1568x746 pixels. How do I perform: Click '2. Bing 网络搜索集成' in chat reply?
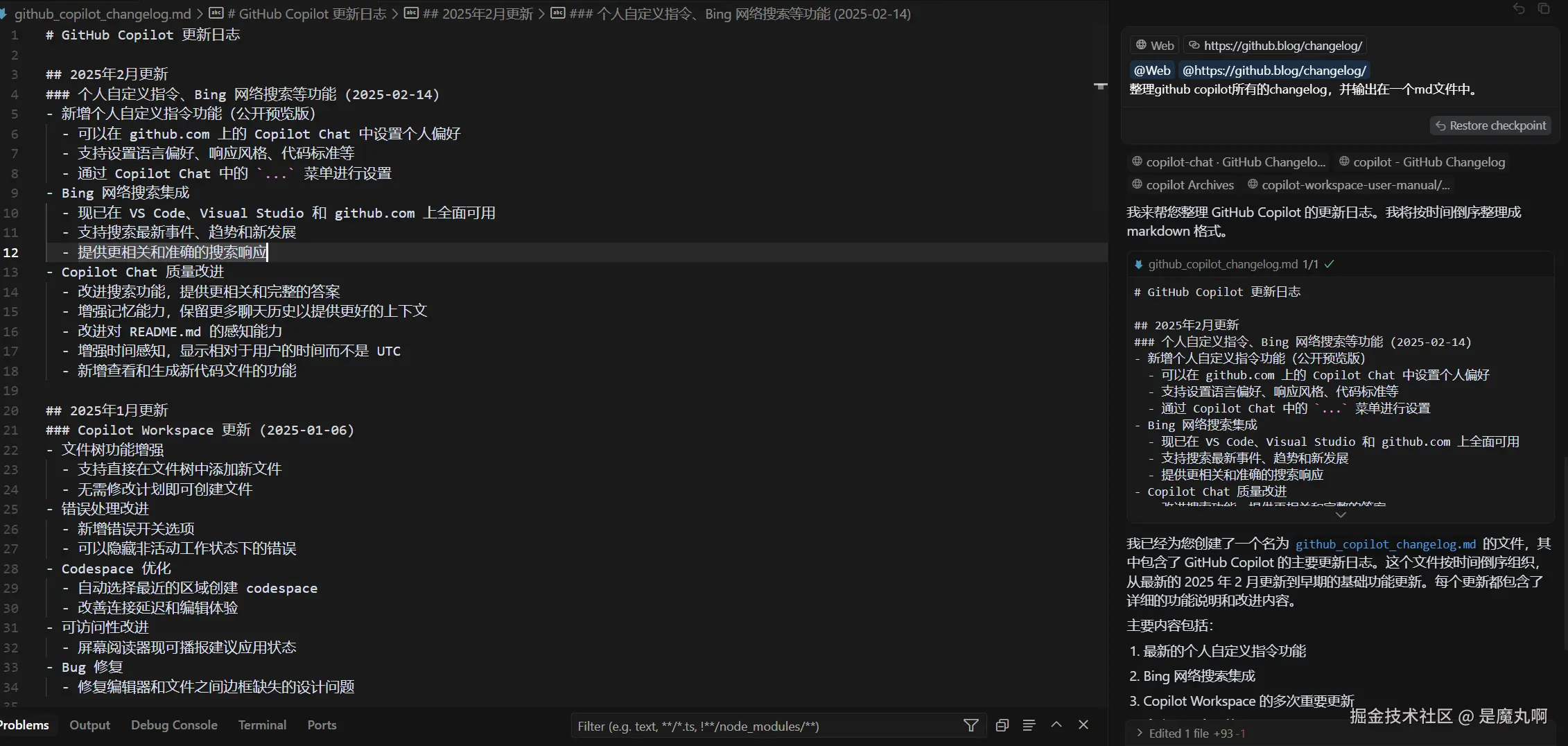(1192, 676)
